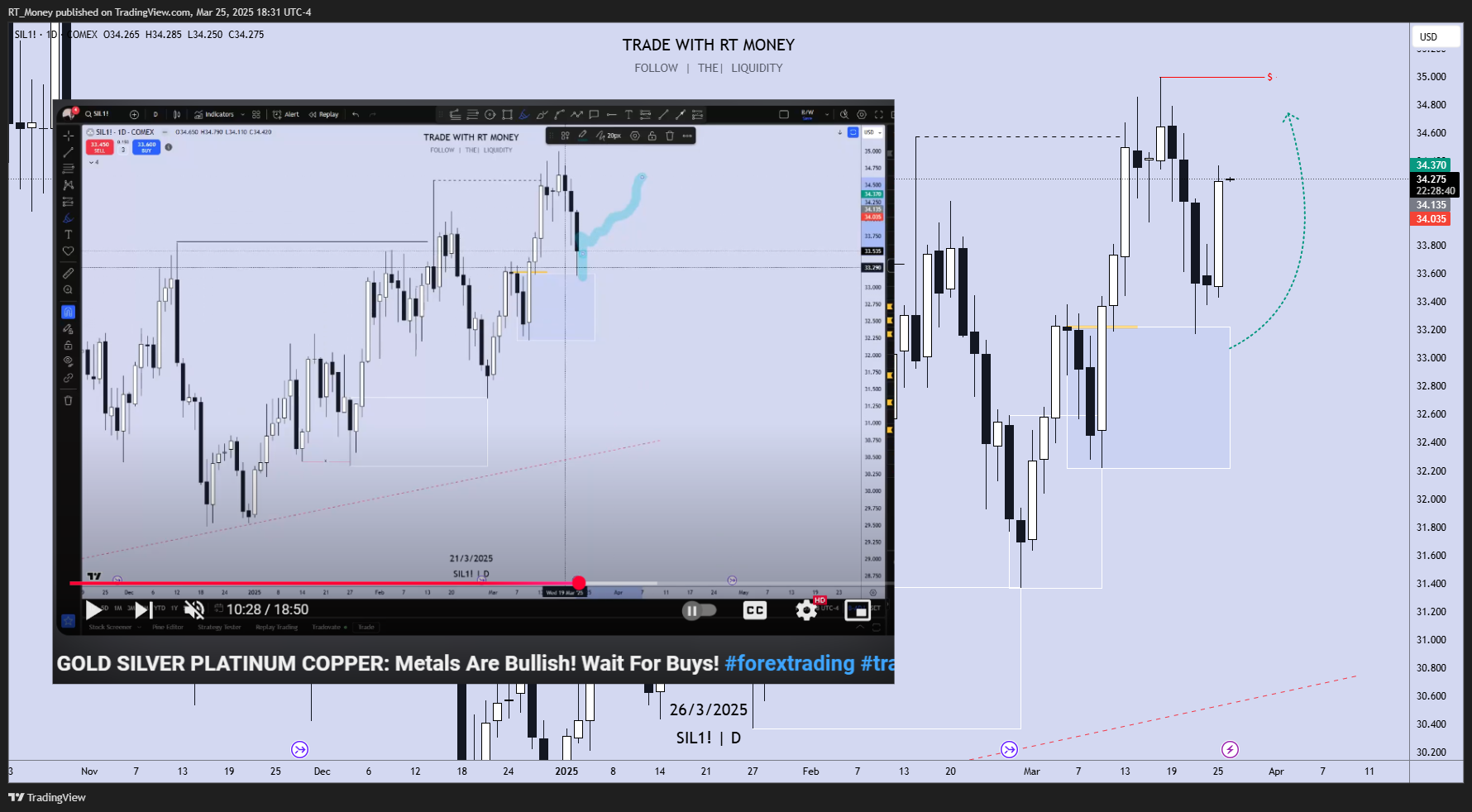Viewport: 1472px width, 812px height.
Task: Click the Trade button in bottom panel
Action: [366, 628]
